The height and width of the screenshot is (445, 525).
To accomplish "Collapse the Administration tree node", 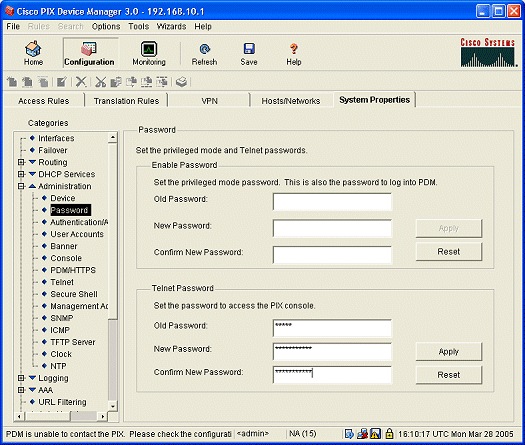I will click(x=21, y=186).
